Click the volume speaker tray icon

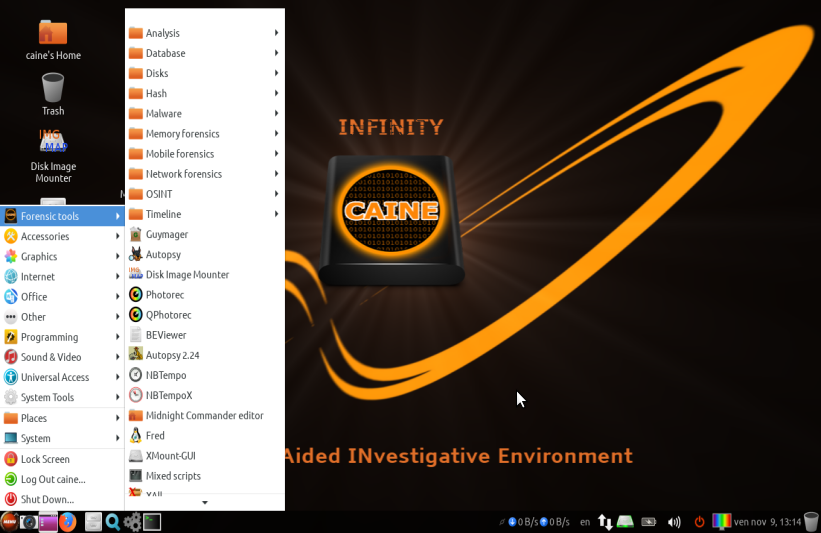pyautogui.click(x=674, y=522)
